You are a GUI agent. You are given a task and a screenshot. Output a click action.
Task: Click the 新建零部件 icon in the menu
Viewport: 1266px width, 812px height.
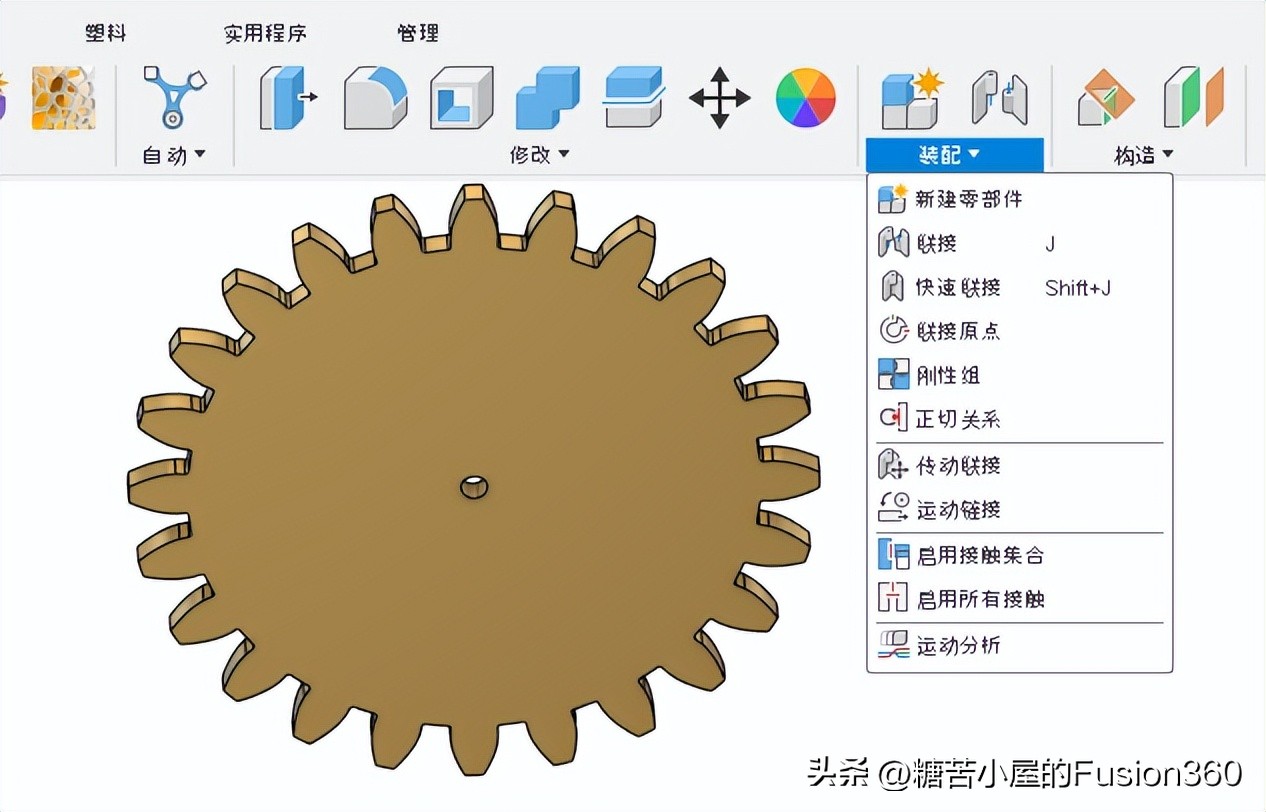(893, 199)
